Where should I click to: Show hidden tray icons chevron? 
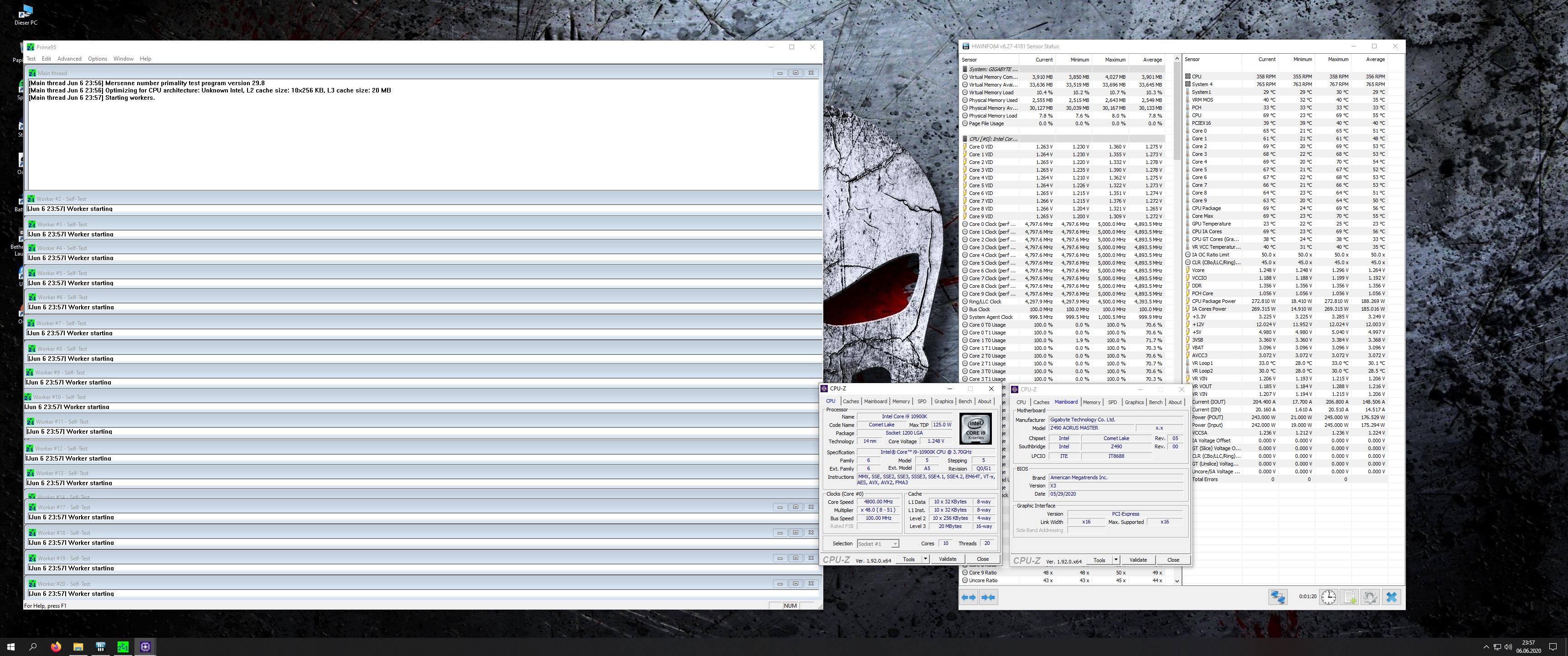[x=1486, y=647]
